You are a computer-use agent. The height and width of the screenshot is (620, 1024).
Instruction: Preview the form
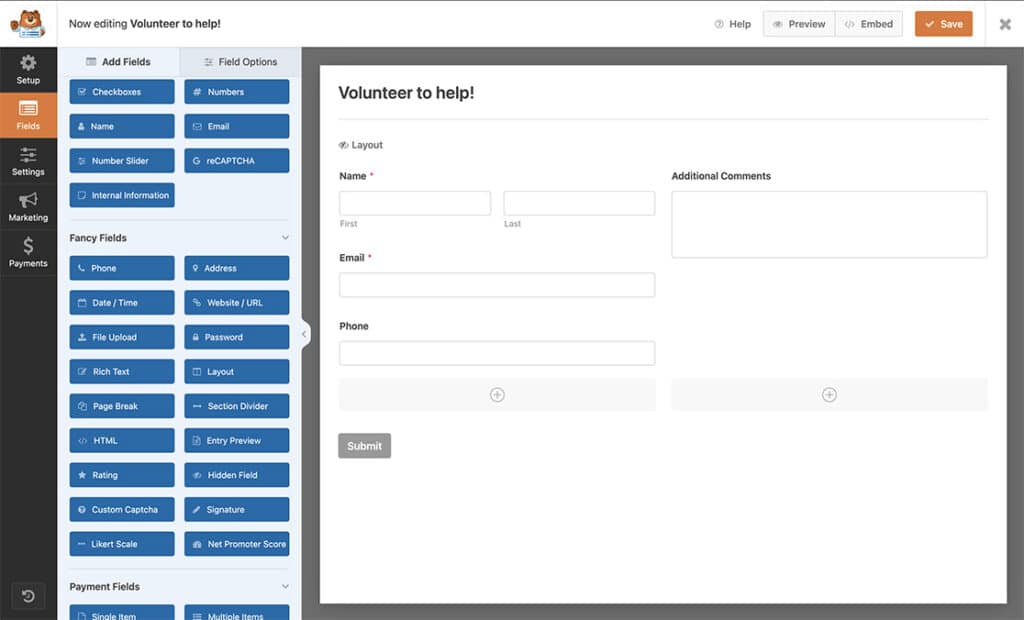click(798, 24)
